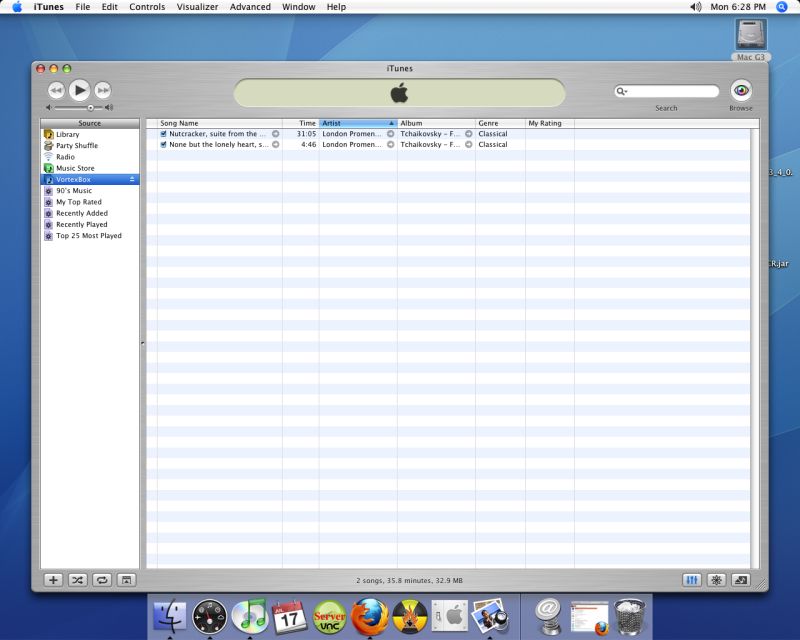
Task: Click the iTunes window resize grip
Action: [762, 584]
